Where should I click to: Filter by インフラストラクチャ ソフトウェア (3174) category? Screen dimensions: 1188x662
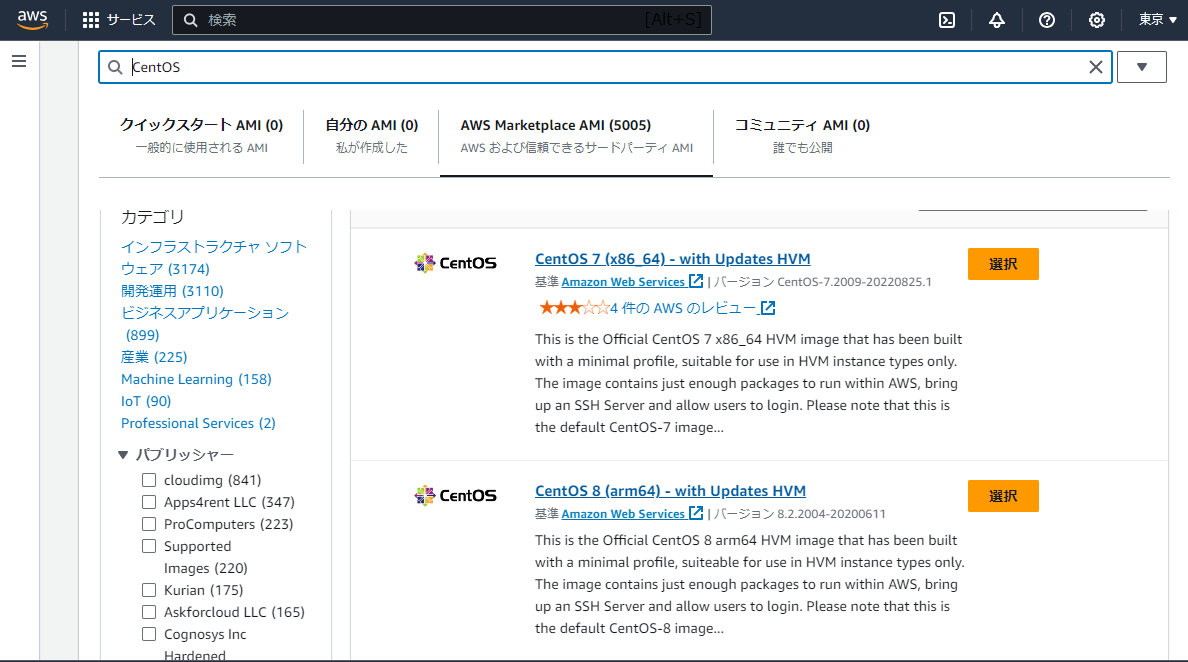coord(214,258)
